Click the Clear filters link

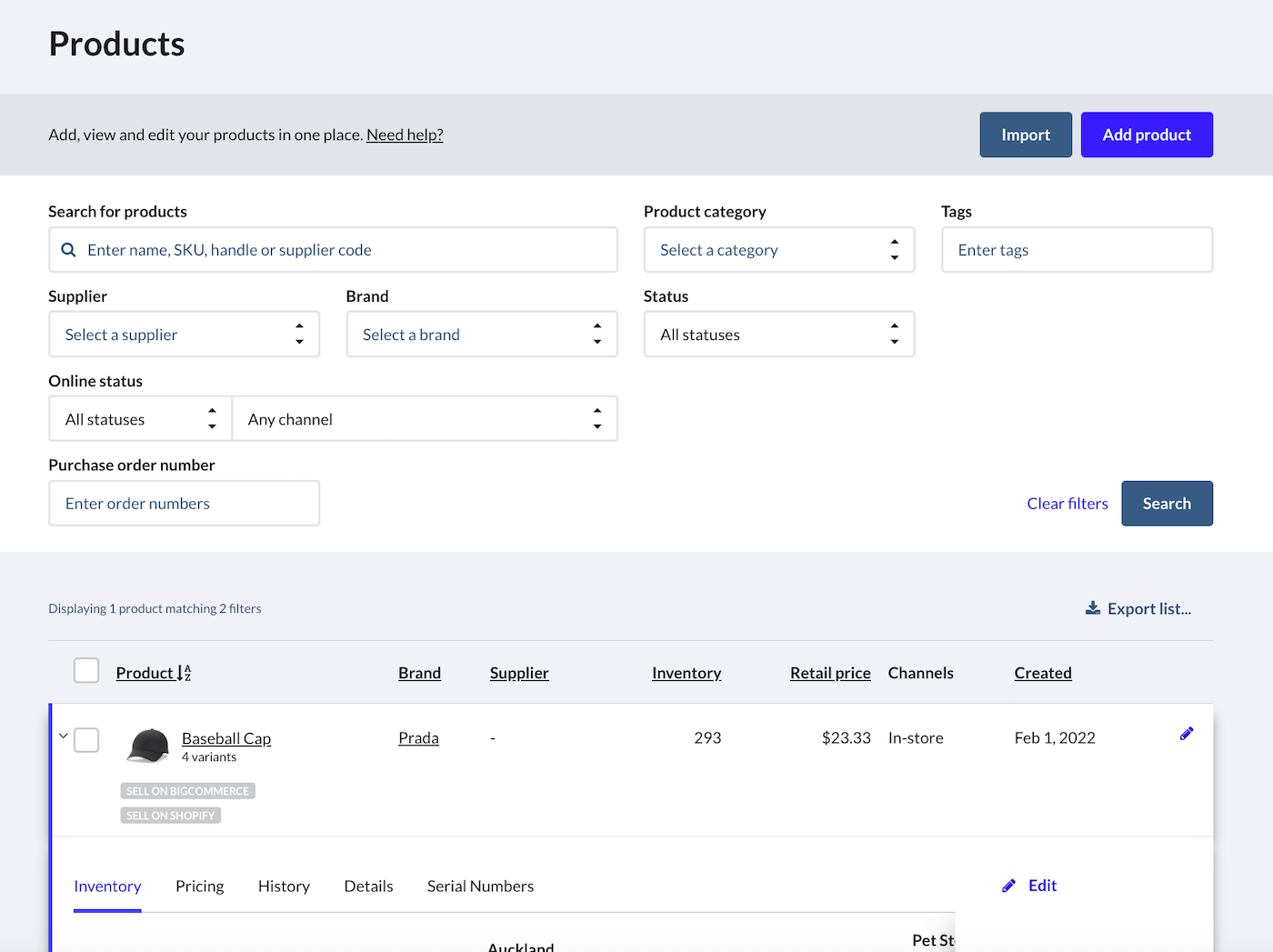point(1067,504)
